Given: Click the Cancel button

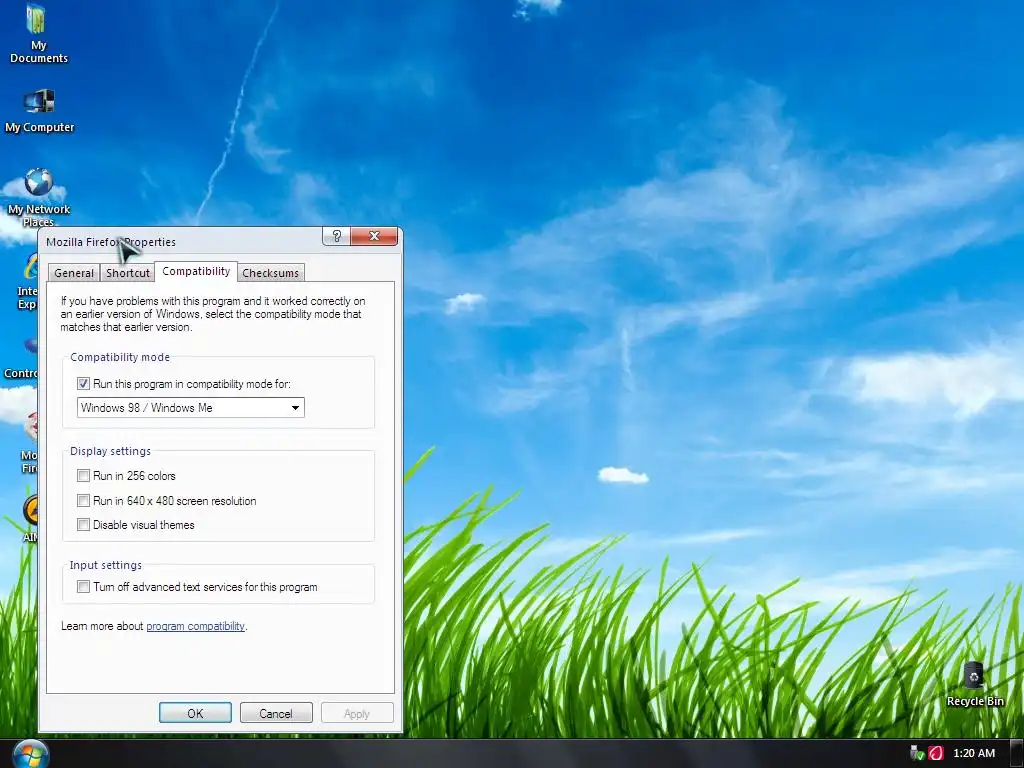Looking at the screenshot, I should (x=276, y=713).
